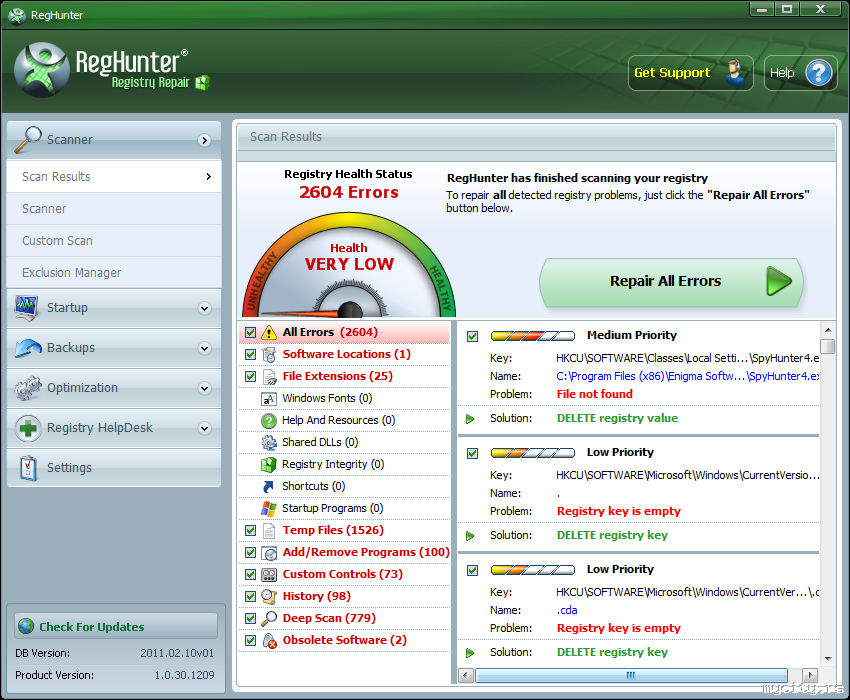
Task: Click the results vertical scrollbar up arrow
Action: coord(828,330)
